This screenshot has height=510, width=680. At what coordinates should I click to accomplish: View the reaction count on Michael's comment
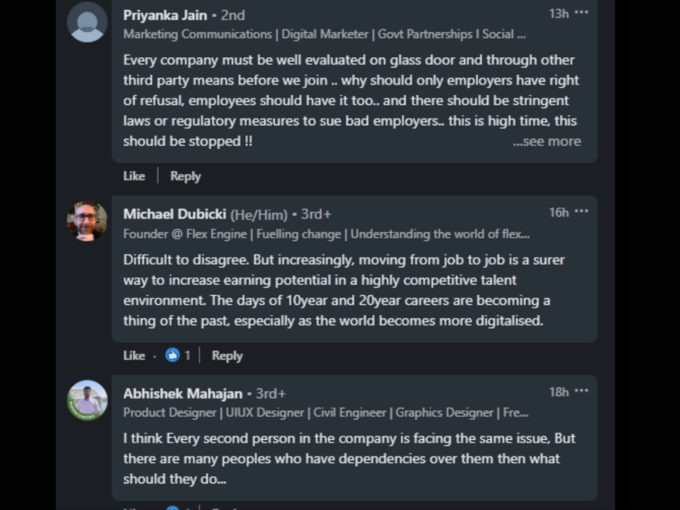click(x=187, y=356)
